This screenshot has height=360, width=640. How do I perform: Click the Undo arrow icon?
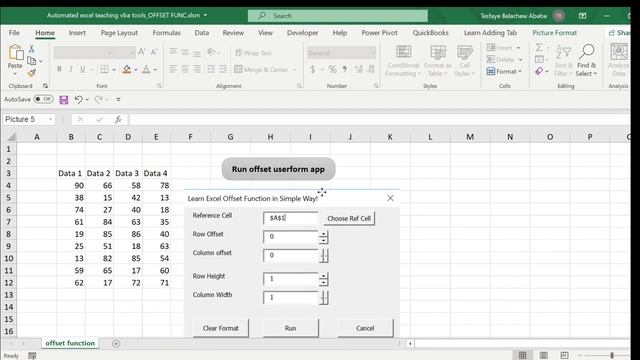click(x=79, y=100)
